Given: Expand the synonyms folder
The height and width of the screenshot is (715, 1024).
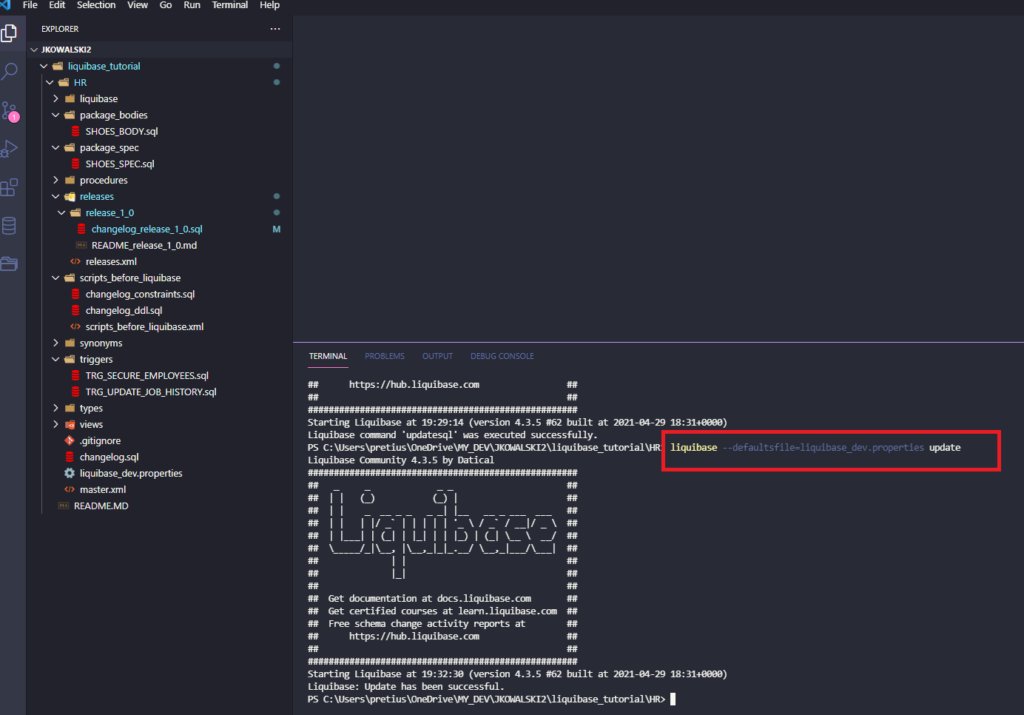Looking at the screenshot, I should click(56, 343).
